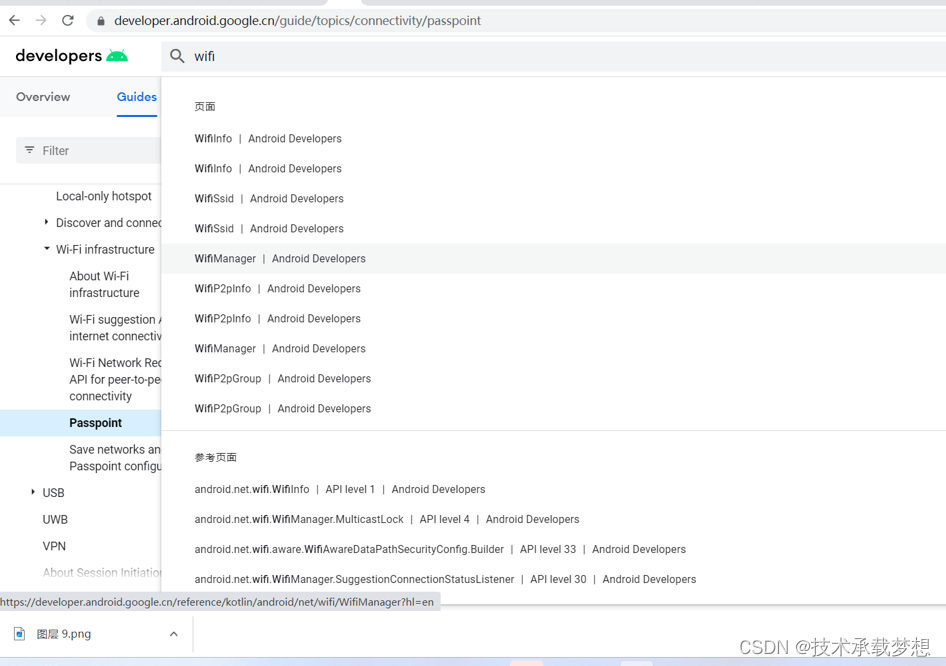Screen dimensions: 946x666
Task: Click the Filter funnel icon in sidebar
Action: [x=29, y=150]
